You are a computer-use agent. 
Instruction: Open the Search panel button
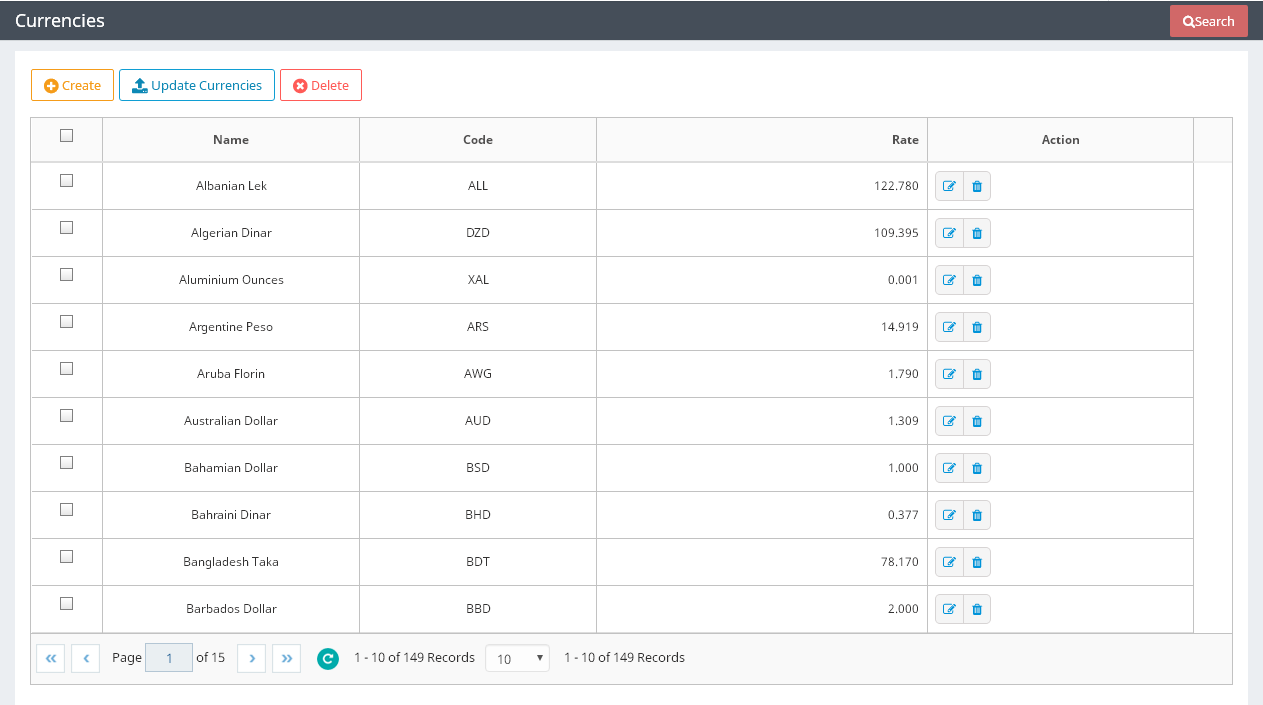click(x=1209, y=21)
